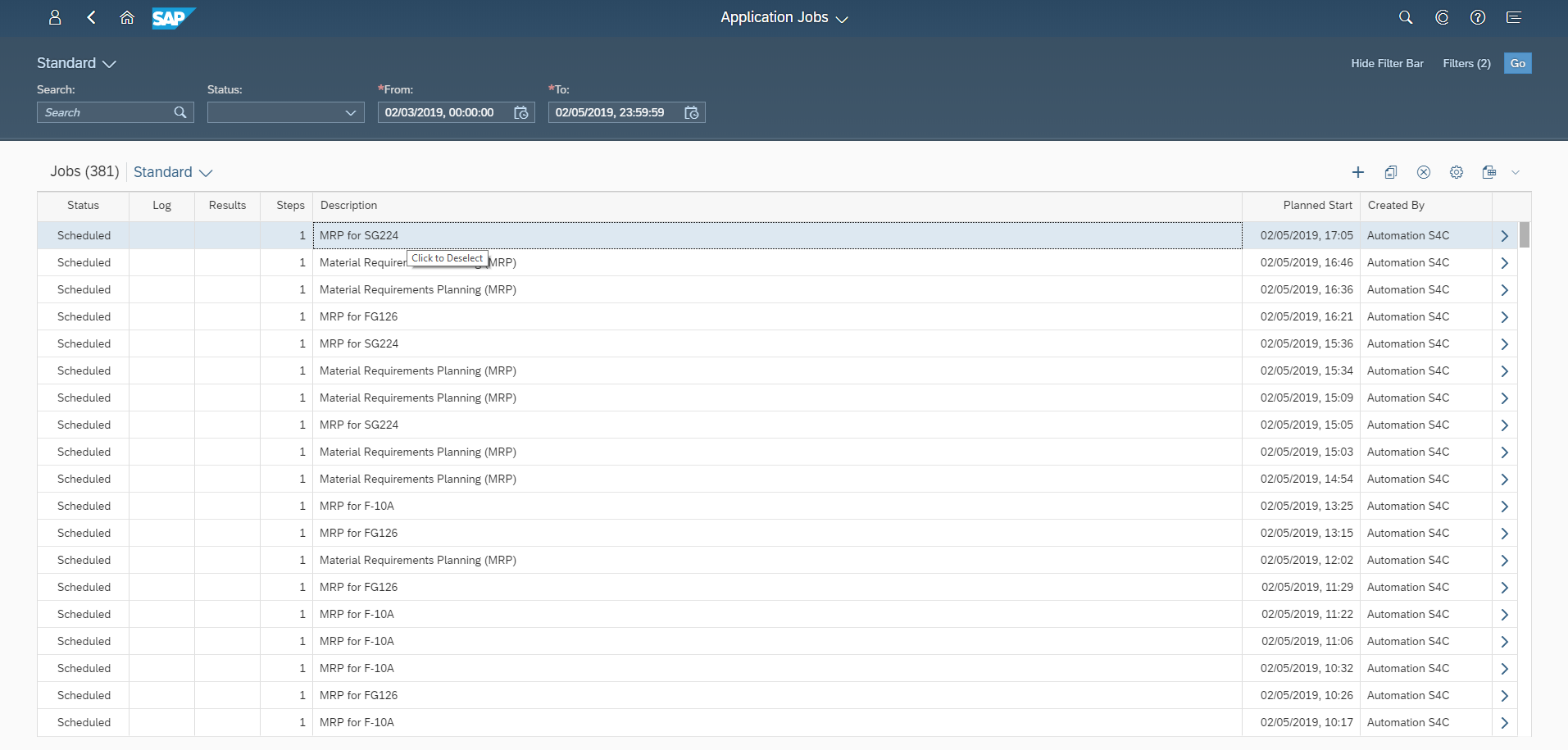Select MRP for F-10A row at 13:25
Image resolution: width=1568 pixels, height=750 pixels.
[x=777, y=506]
